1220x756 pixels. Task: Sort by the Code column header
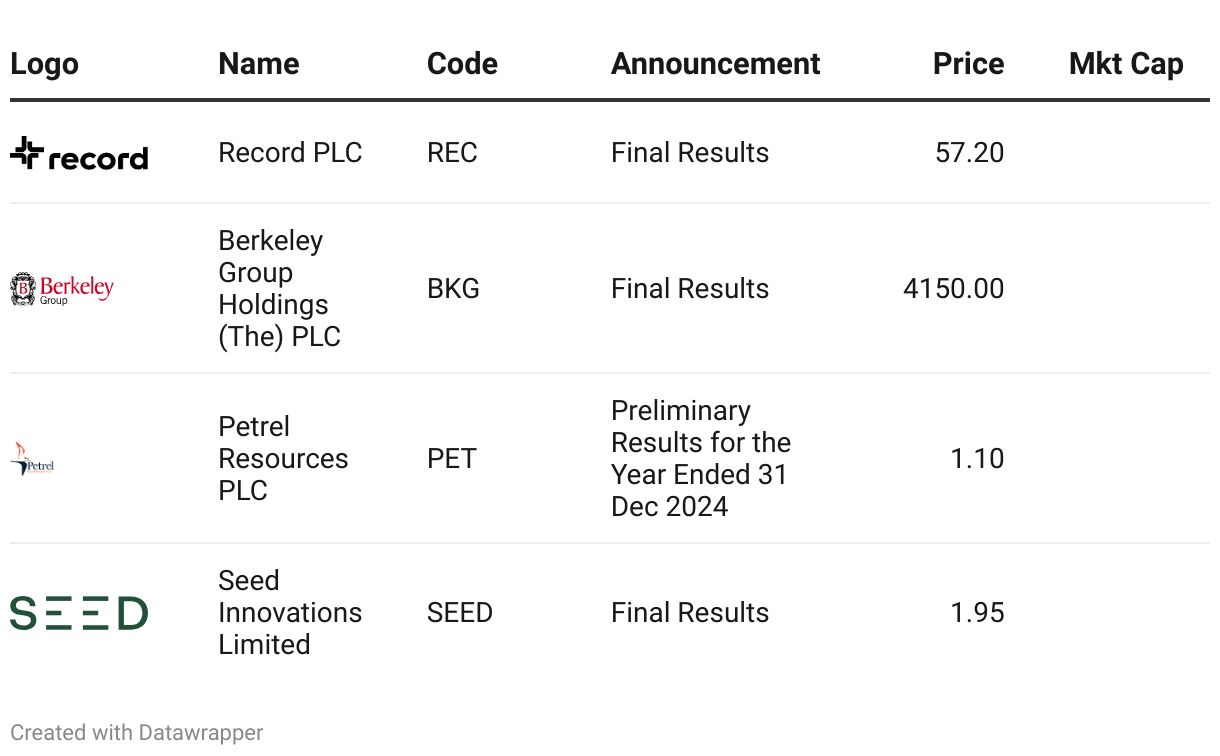click(x=462, y=64)
